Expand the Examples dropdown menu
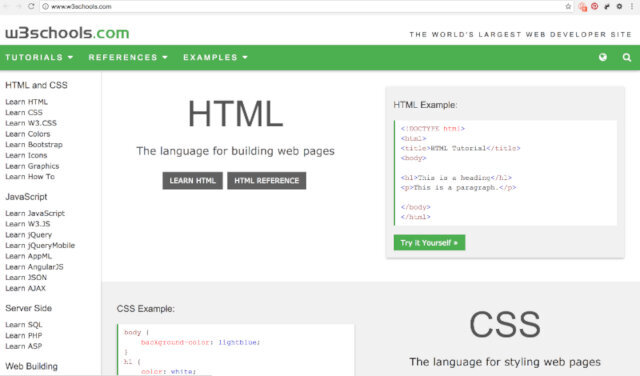The image size is (640, 376). click(216, 57)
